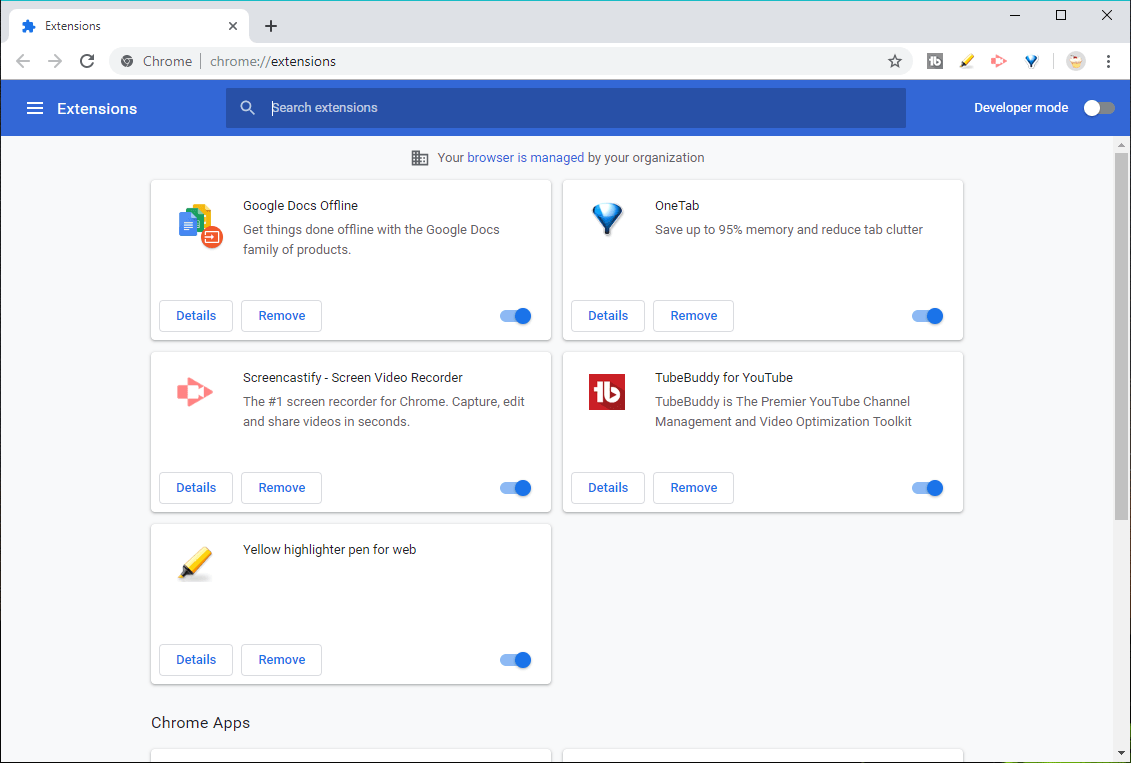Open the Screencastify toolbar extension icon
The height and width of the screenshot is (763, 1131).
(x=999, y=61)
